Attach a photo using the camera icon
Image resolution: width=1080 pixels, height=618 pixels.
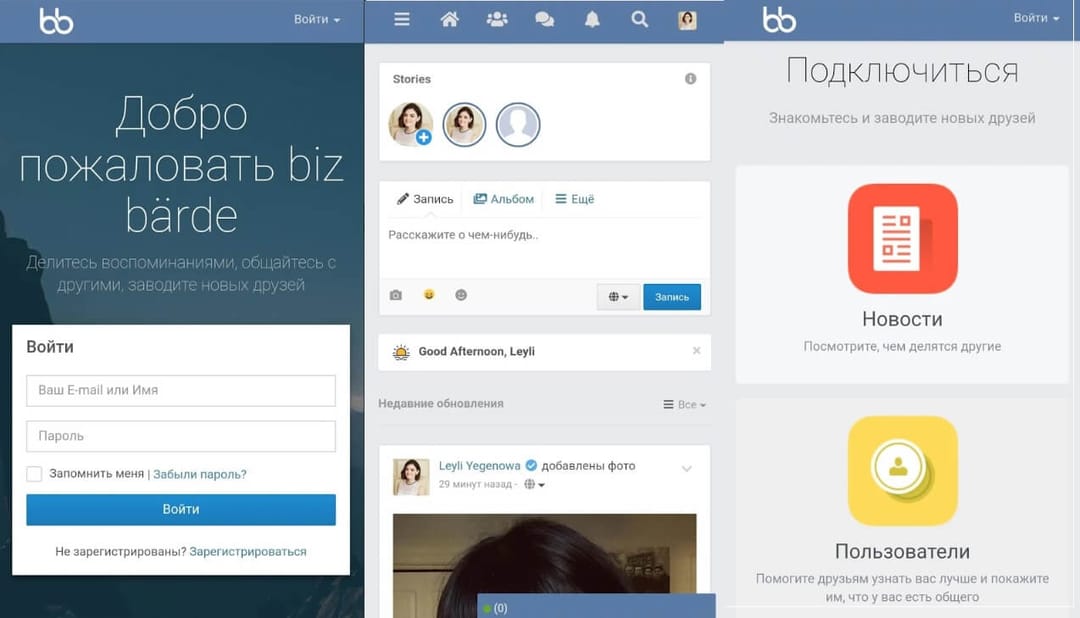(395, 295)
